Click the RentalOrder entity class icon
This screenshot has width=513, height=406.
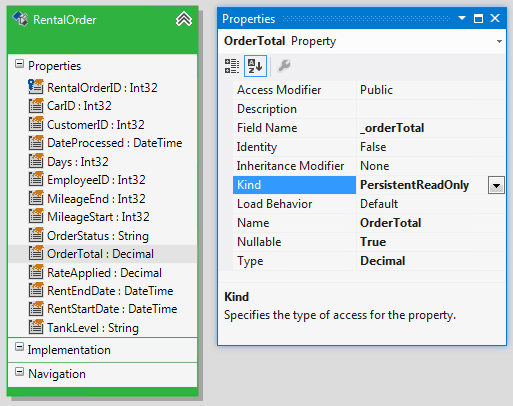coord(21,19)
